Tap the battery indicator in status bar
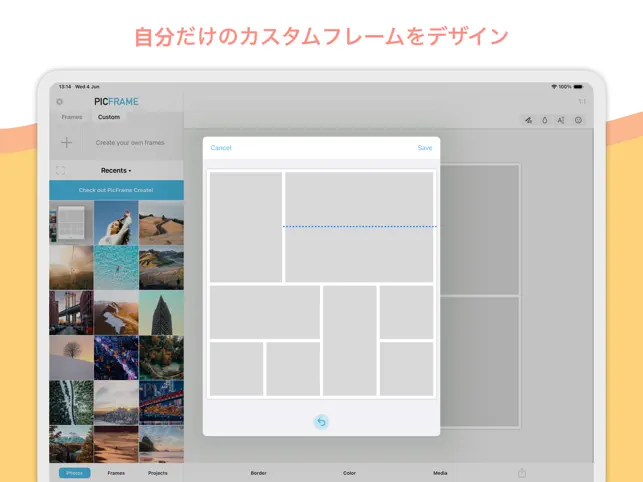 pos(578,87)
